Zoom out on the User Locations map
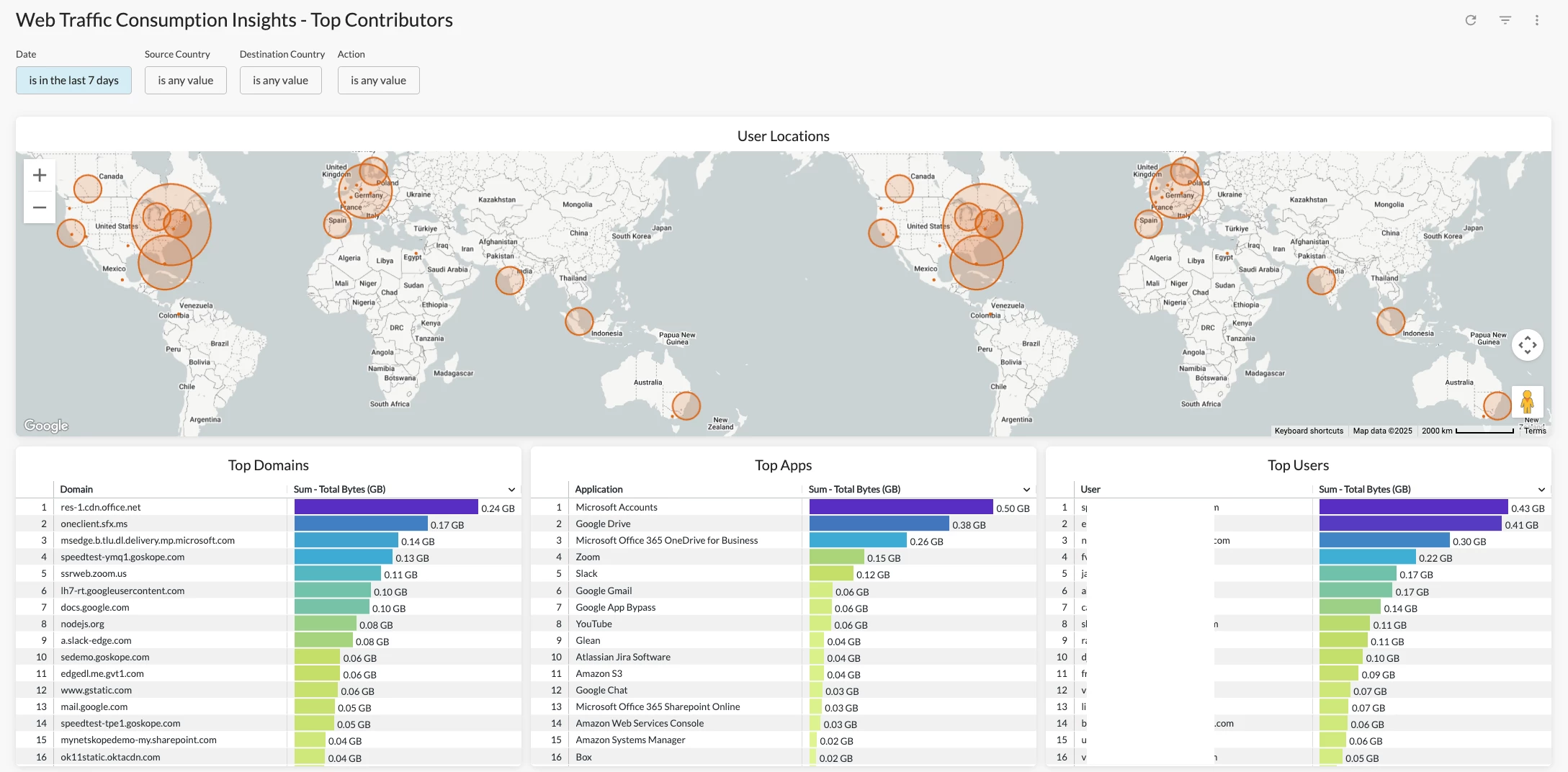This screenshot has height=772, width=1568. coord(40,207)
